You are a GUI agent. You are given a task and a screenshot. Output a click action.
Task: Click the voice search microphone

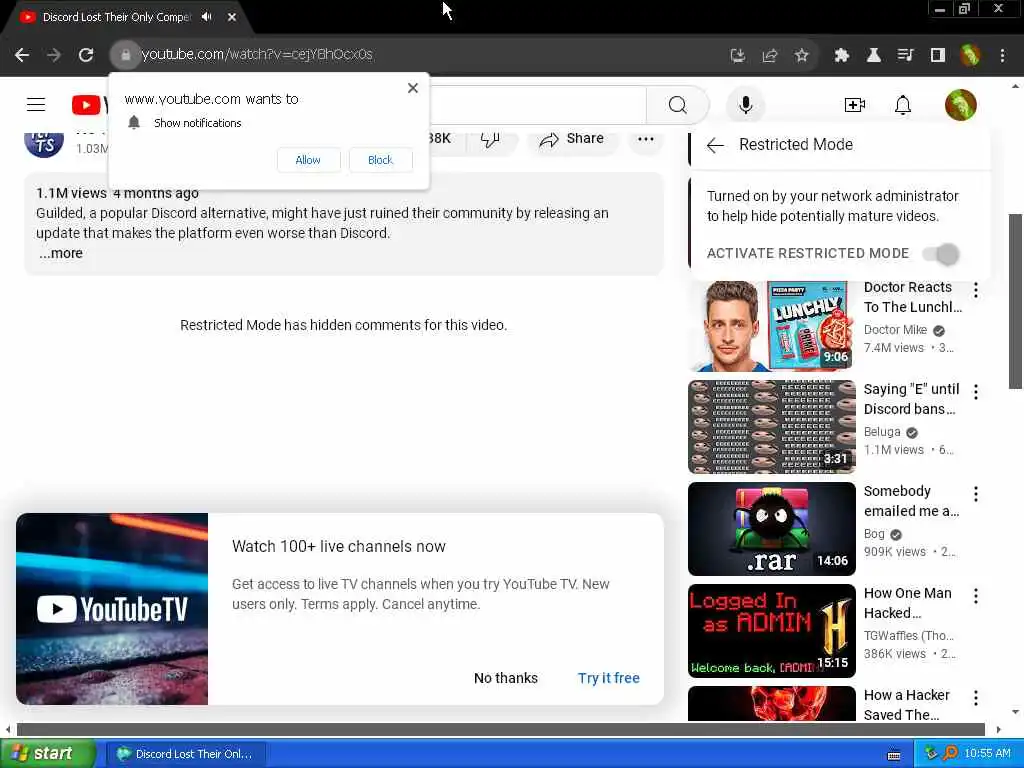(745, 104)
